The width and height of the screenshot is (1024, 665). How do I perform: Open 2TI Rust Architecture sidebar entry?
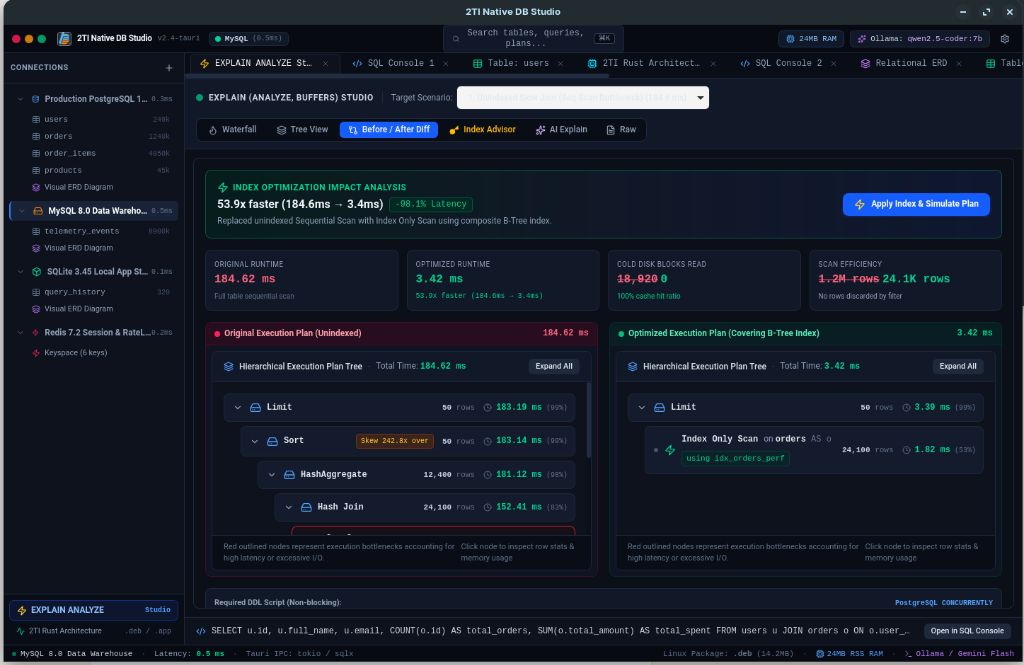[x=93, y=631]
